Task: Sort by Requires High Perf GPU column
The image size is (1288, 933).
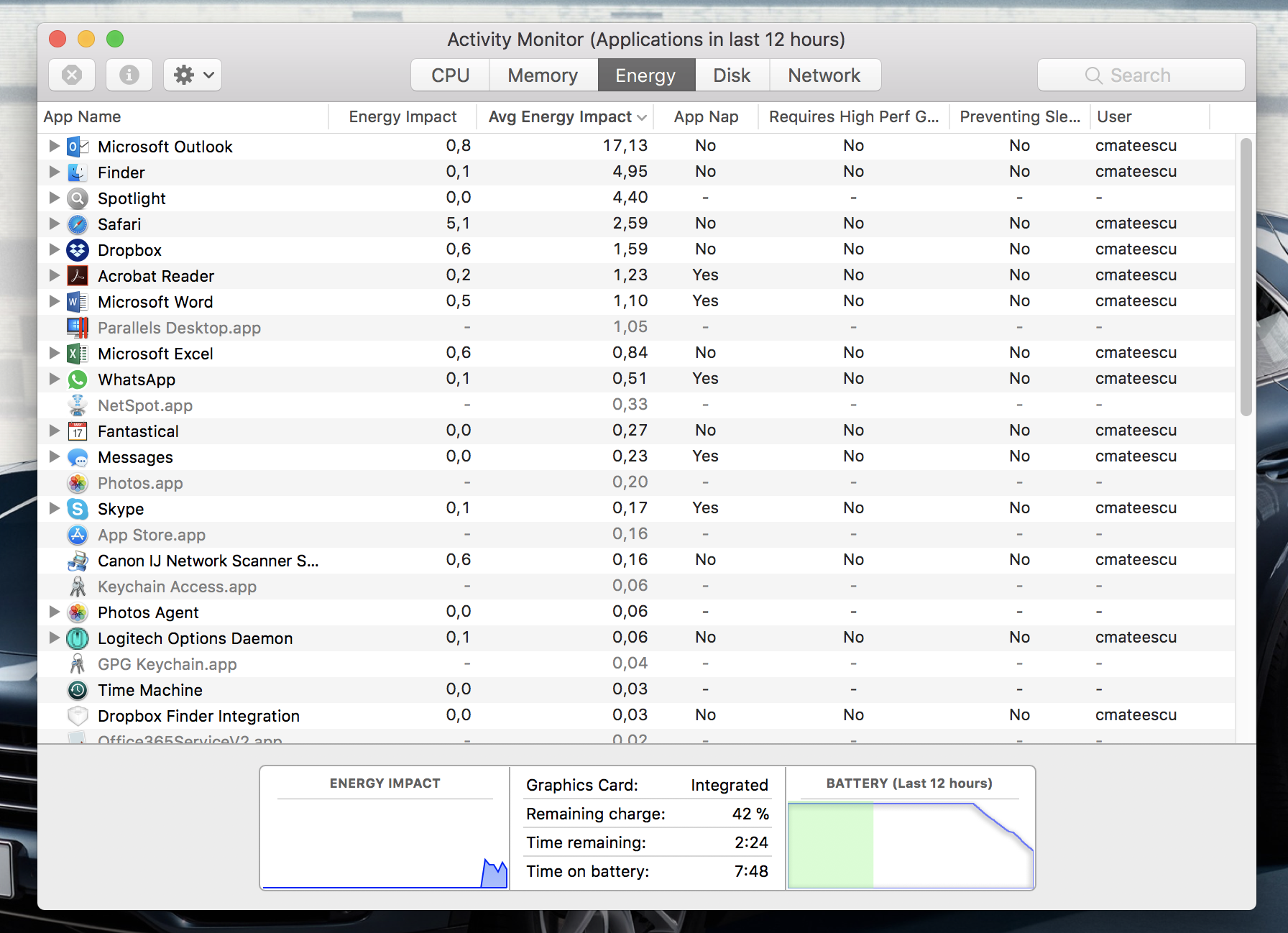Action: [854, 116]
